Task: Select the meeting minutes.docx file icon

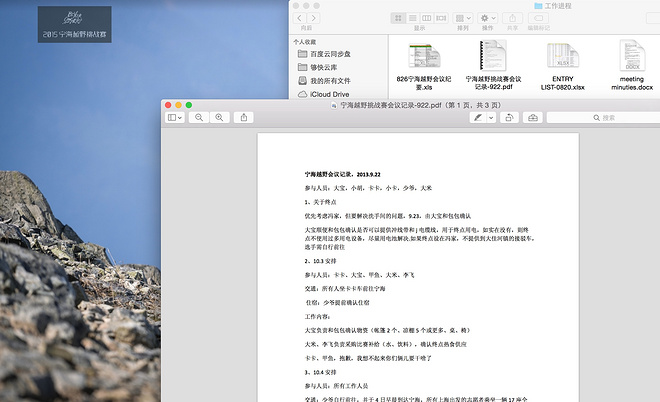Action: coord(632,55)
